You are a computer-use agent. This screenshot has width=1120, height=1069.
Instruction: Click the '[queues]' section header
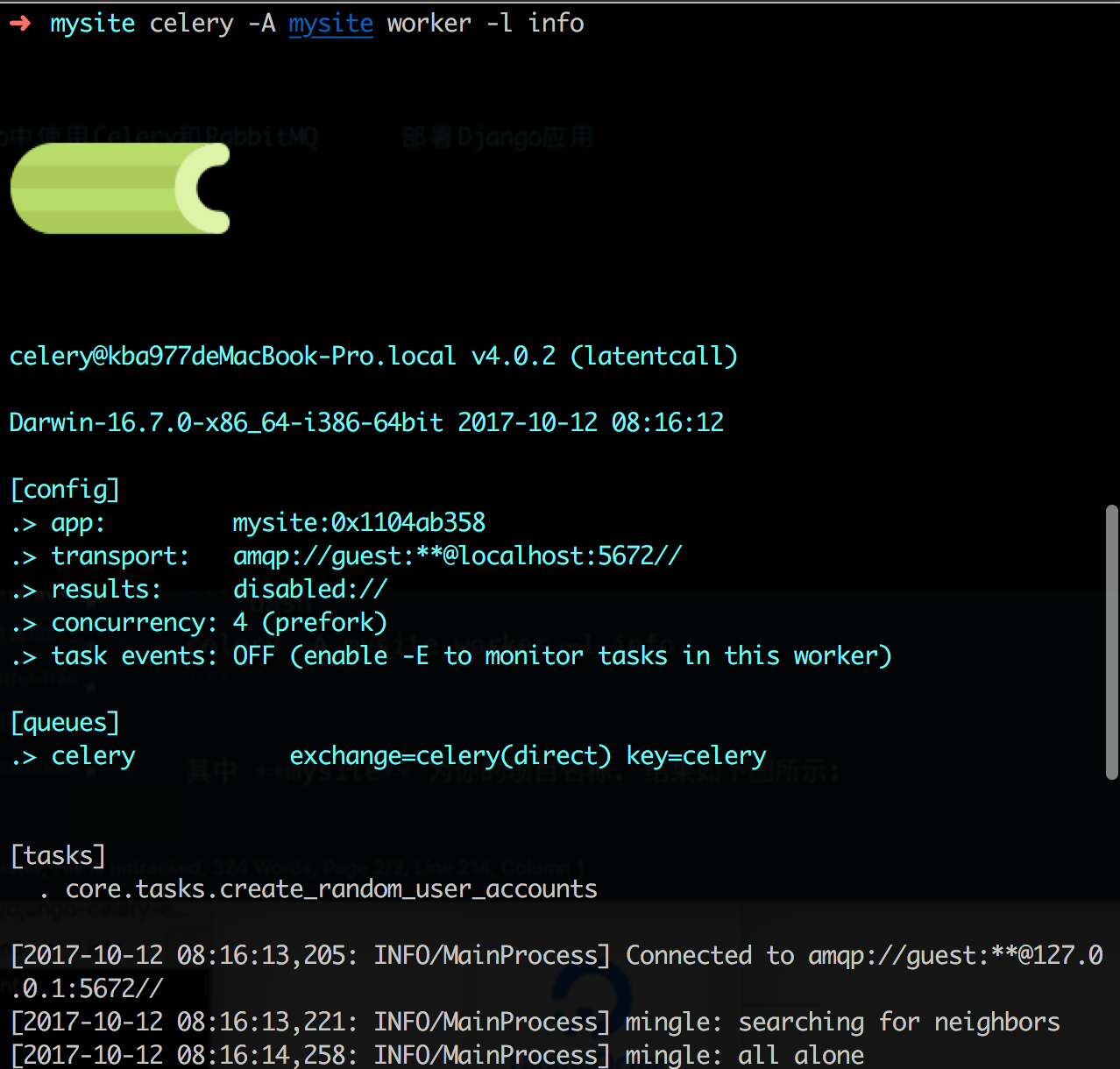point(65,722)
